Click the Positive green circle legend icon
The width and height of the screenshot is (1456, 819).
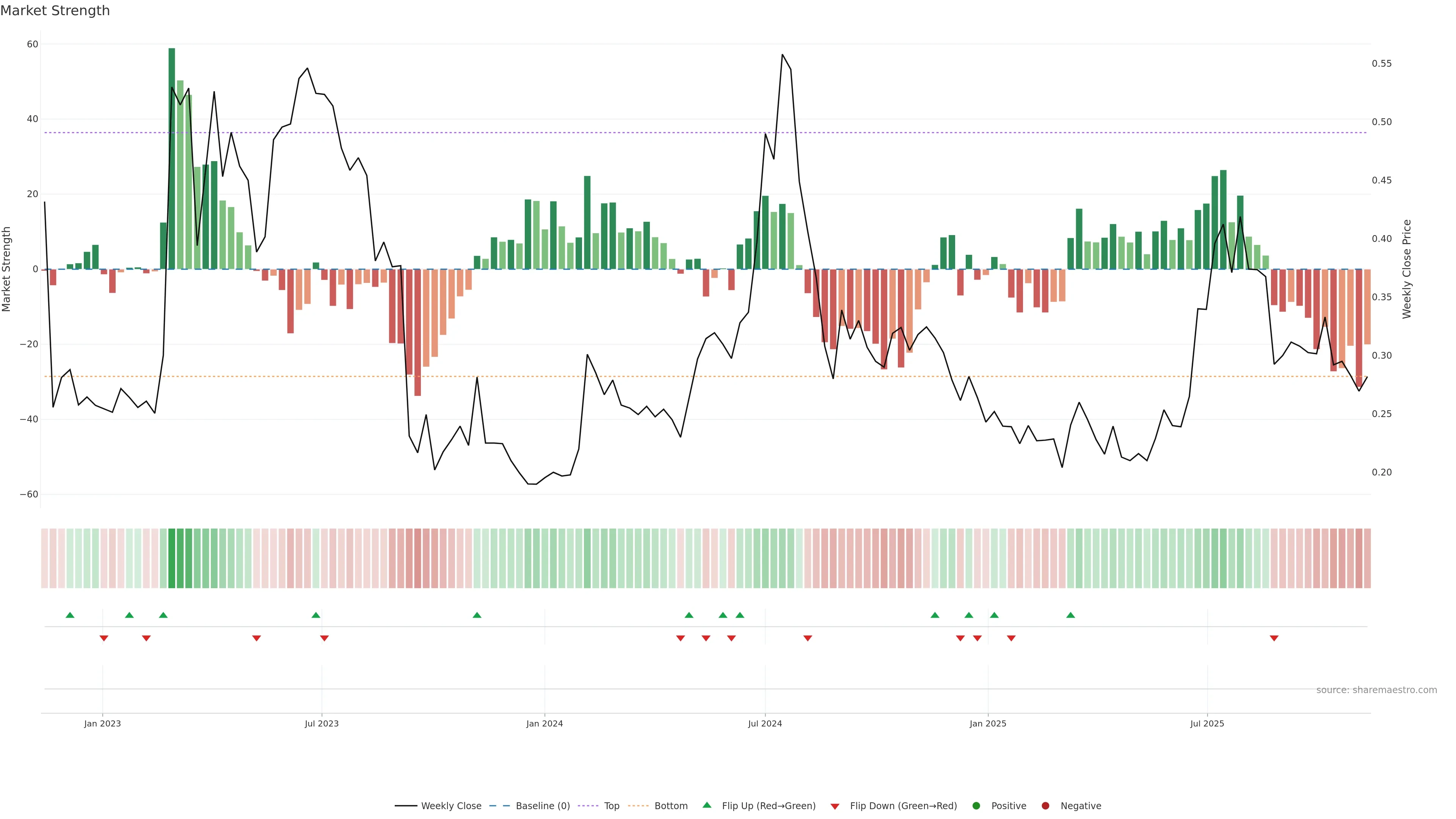(976, 806)
